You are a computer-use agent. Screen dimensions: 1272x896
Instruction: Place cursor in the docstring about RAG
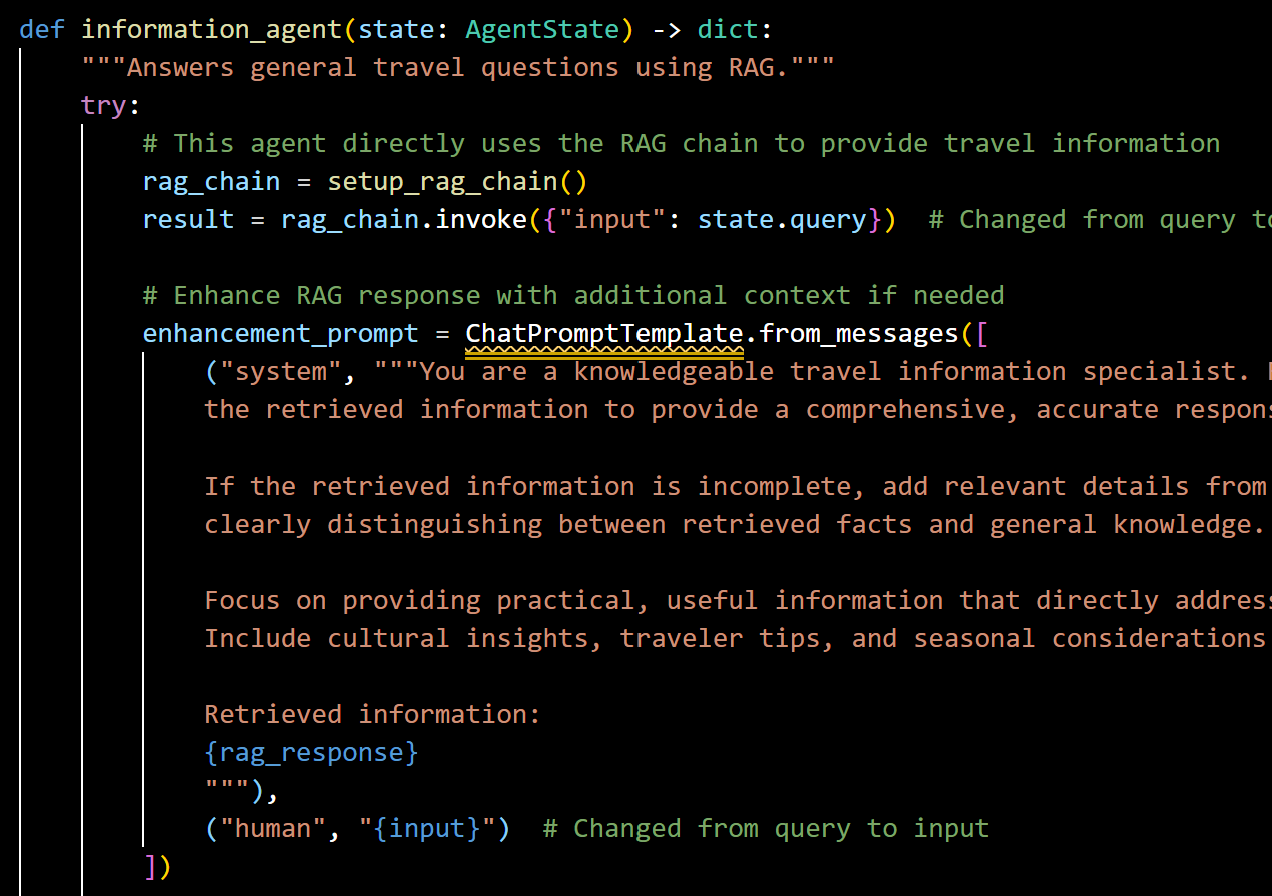click(x=458, y=67)
